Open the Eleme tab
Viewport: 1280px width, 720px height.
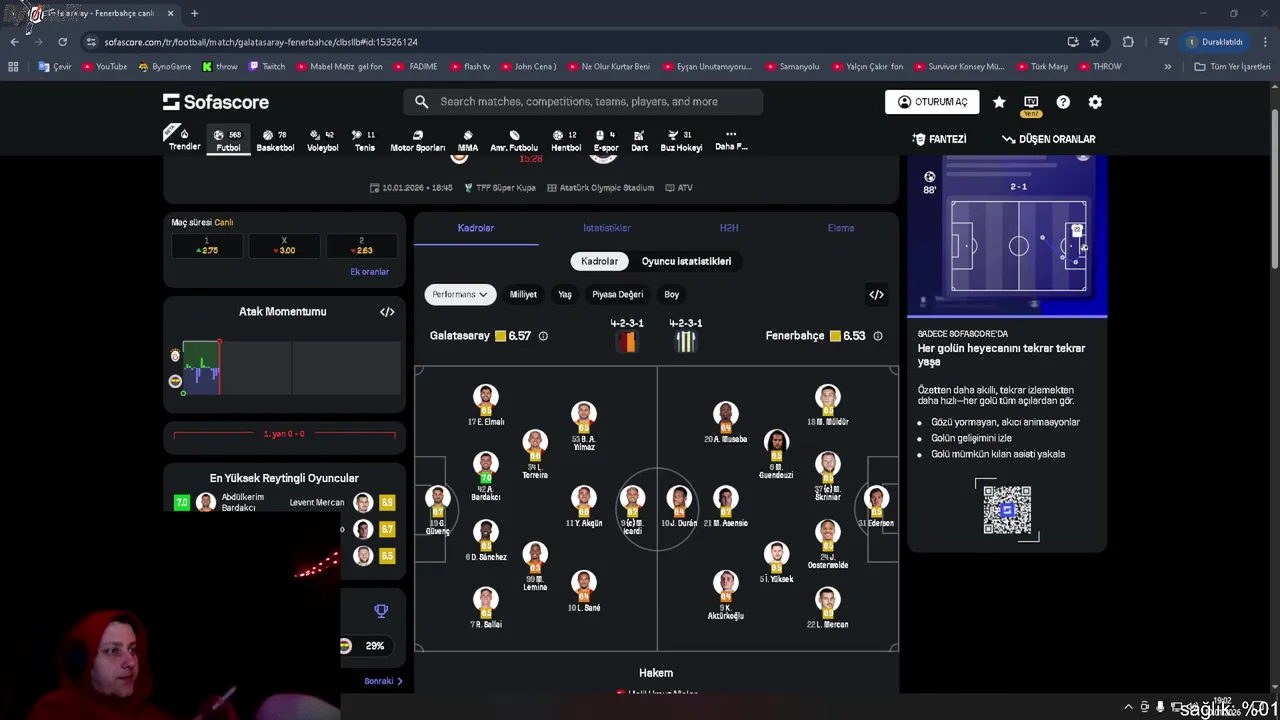point(841,228)
